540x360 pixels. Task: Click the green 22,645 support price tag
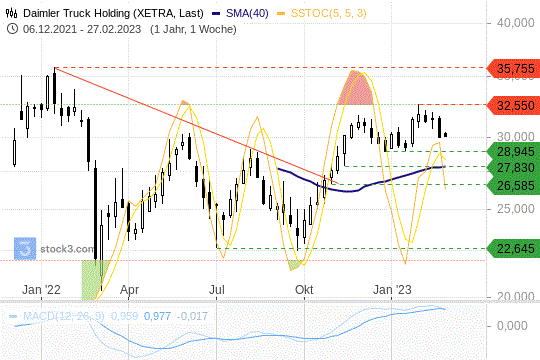[x=513, y=248]
